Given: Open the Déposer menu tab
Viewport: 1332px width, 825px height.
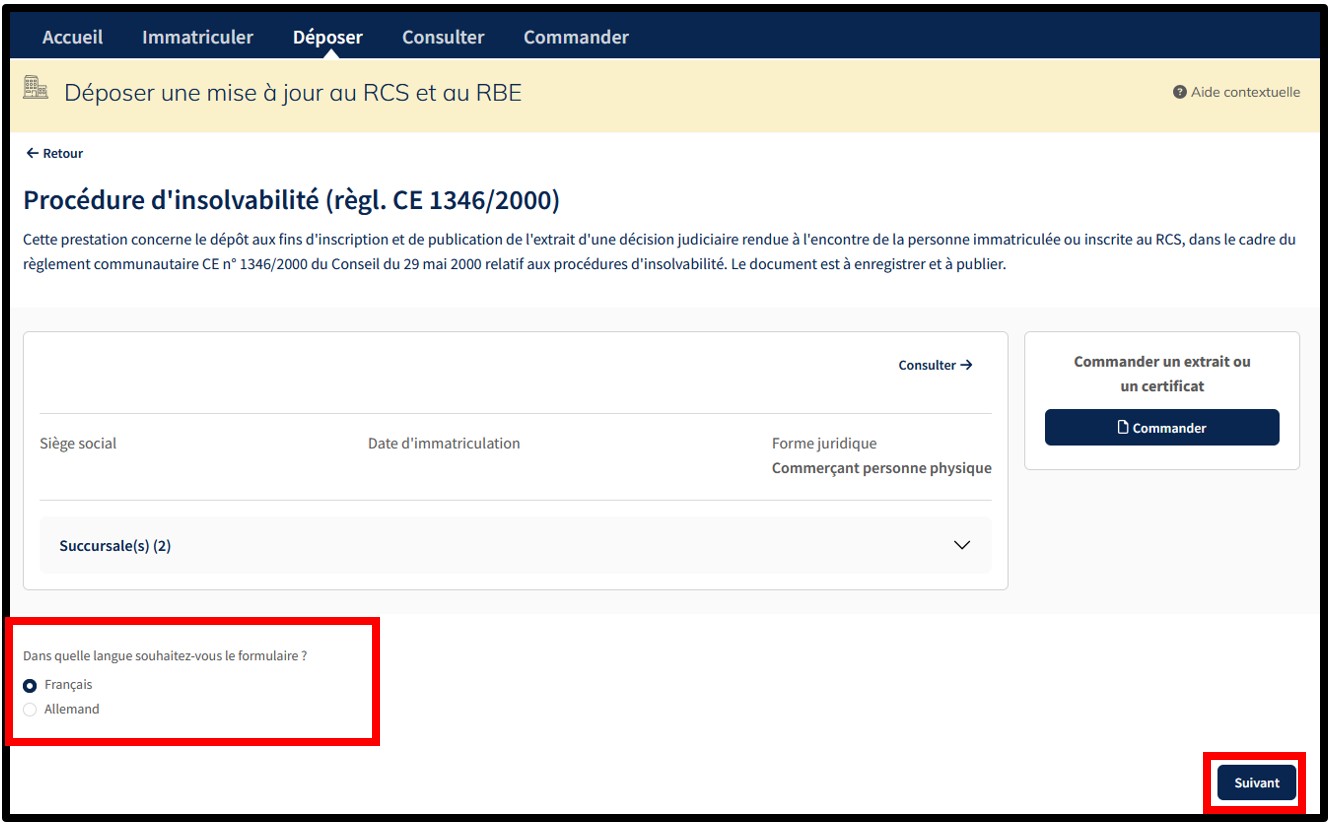Looking at the screenshot, I should click(x=327, y=37).
